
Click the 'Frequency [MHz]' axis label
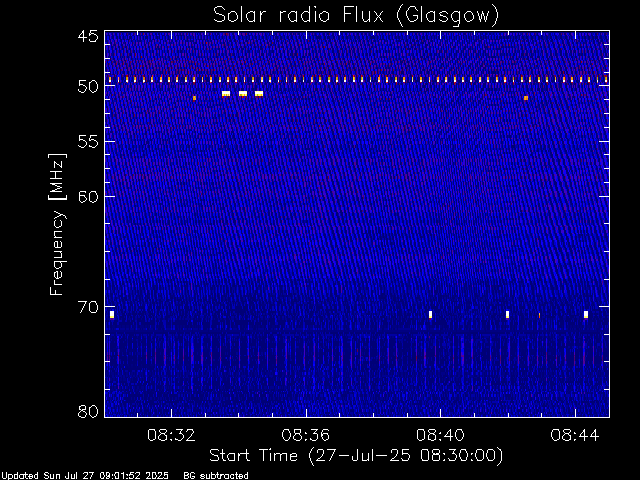57,224
